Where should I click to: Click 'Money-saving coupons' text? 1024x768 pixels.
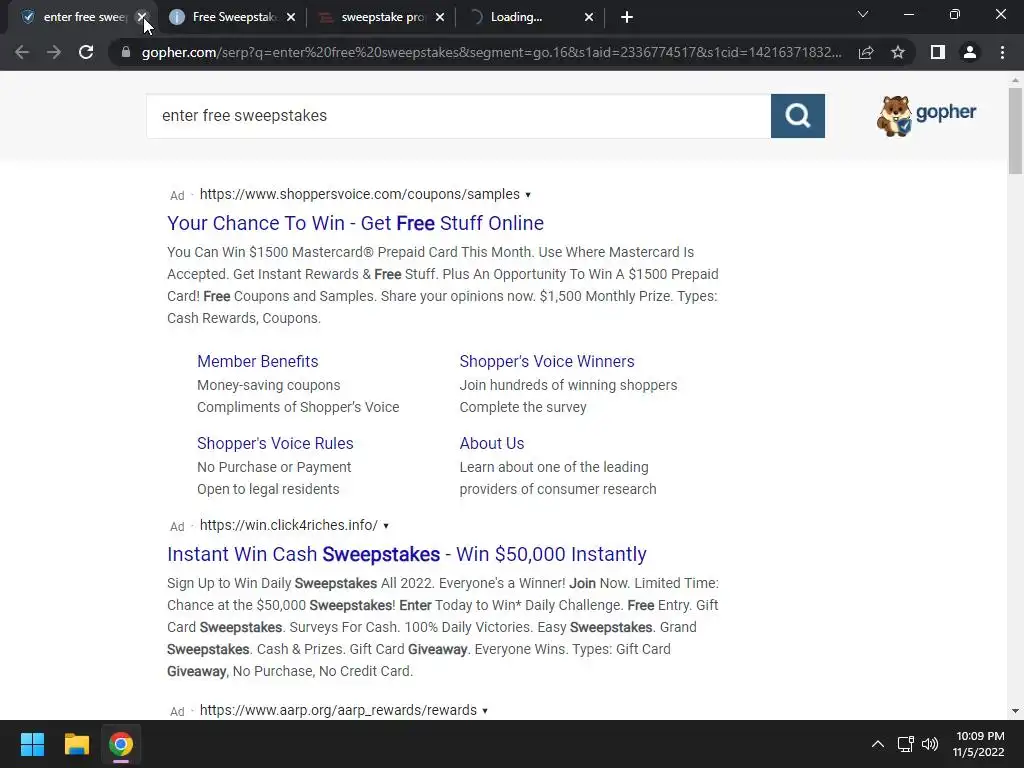pos(268,385)
